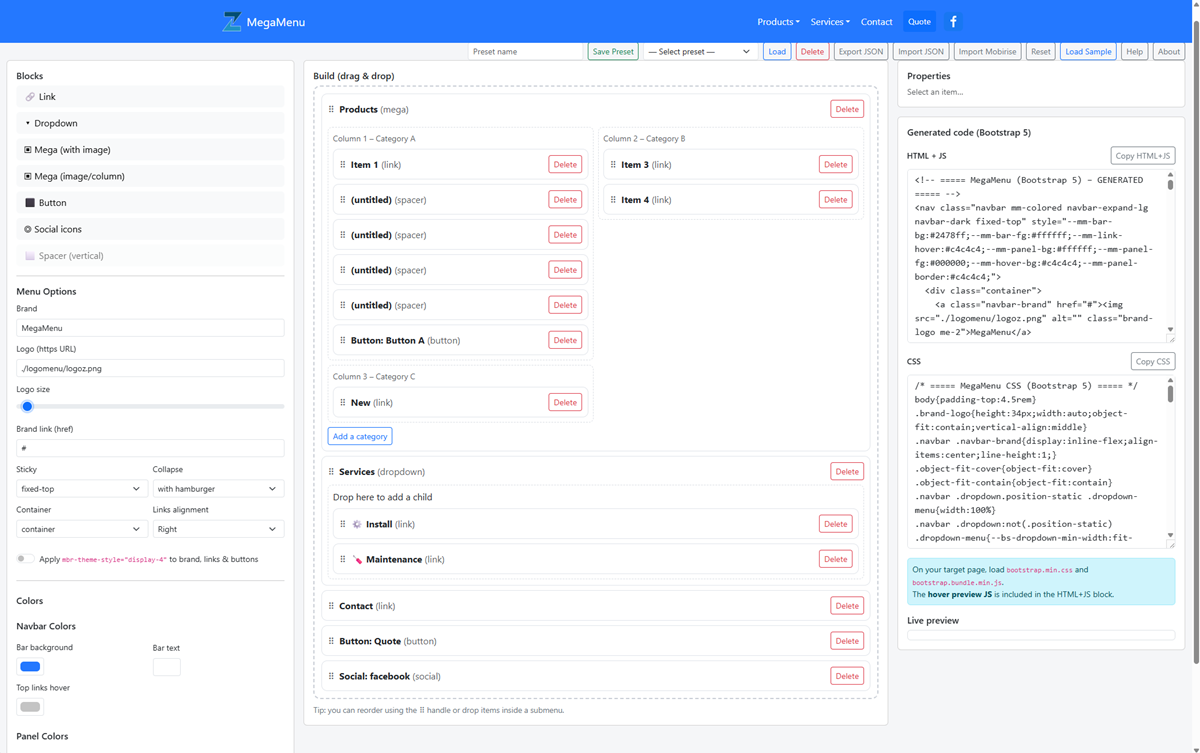The width and height of the screenshot is (1200, 753).
Task: Click inside the HTML + JS code box
Action: coord(1041,256)
